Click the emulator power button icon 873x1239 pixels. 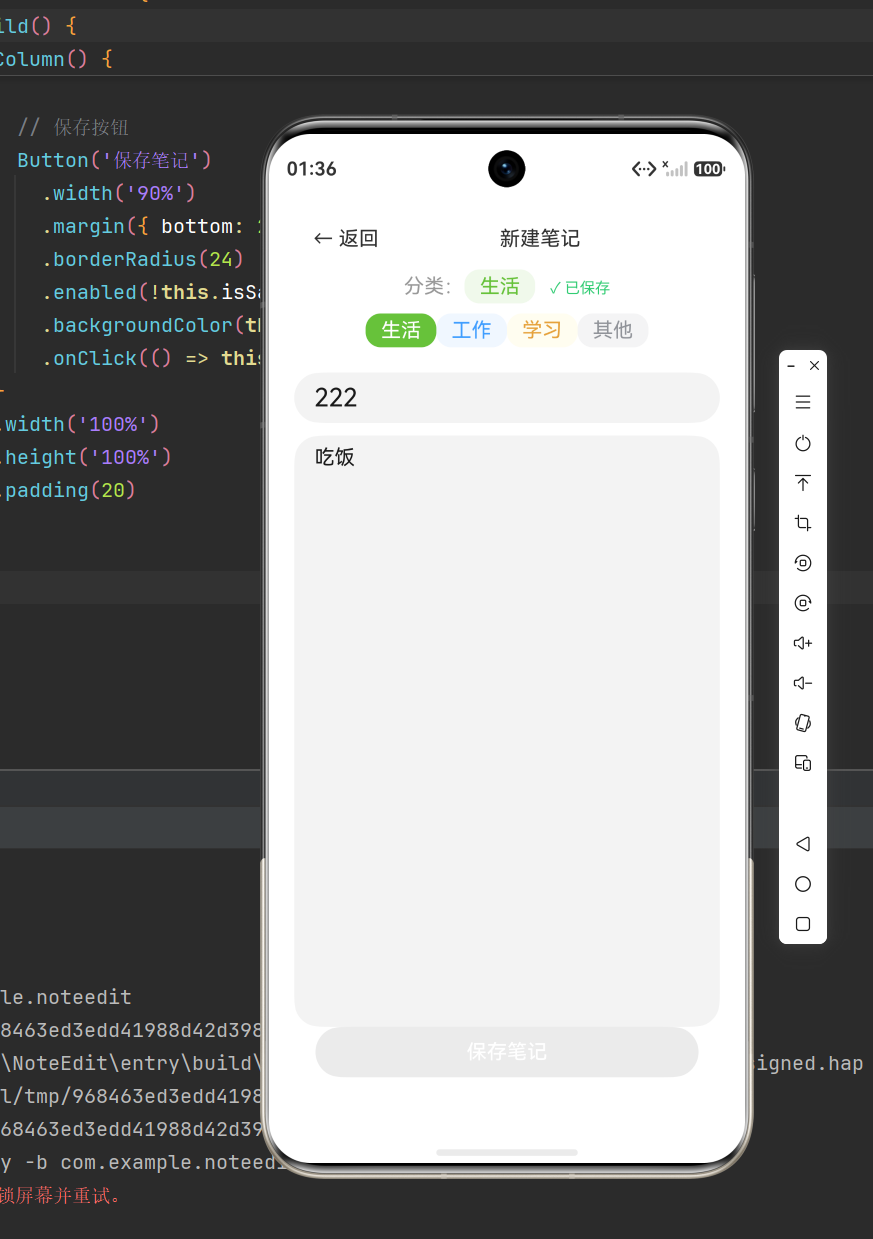(x=802, y=443)
